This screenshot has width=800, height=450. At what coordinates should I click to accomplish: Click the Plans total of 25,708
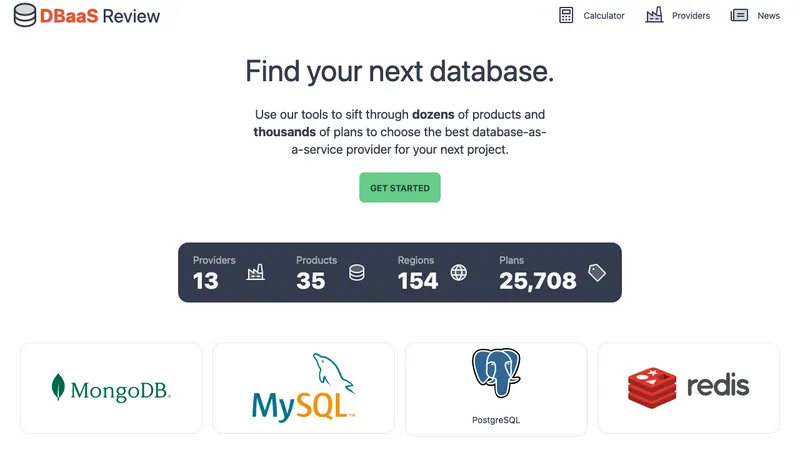[x=538, y=281]
